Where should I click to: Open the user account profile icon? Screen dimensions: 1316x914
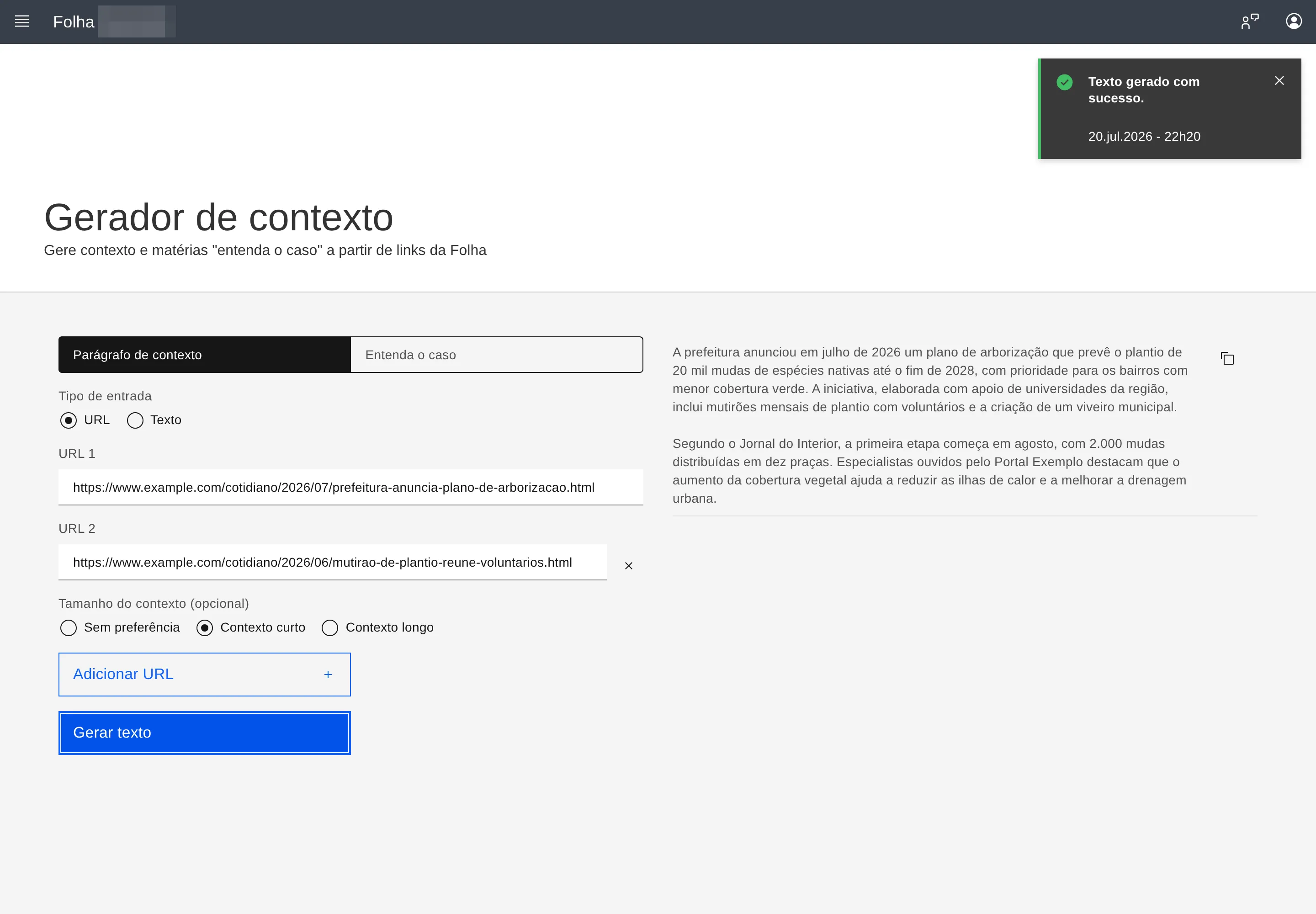(1294, 22)
